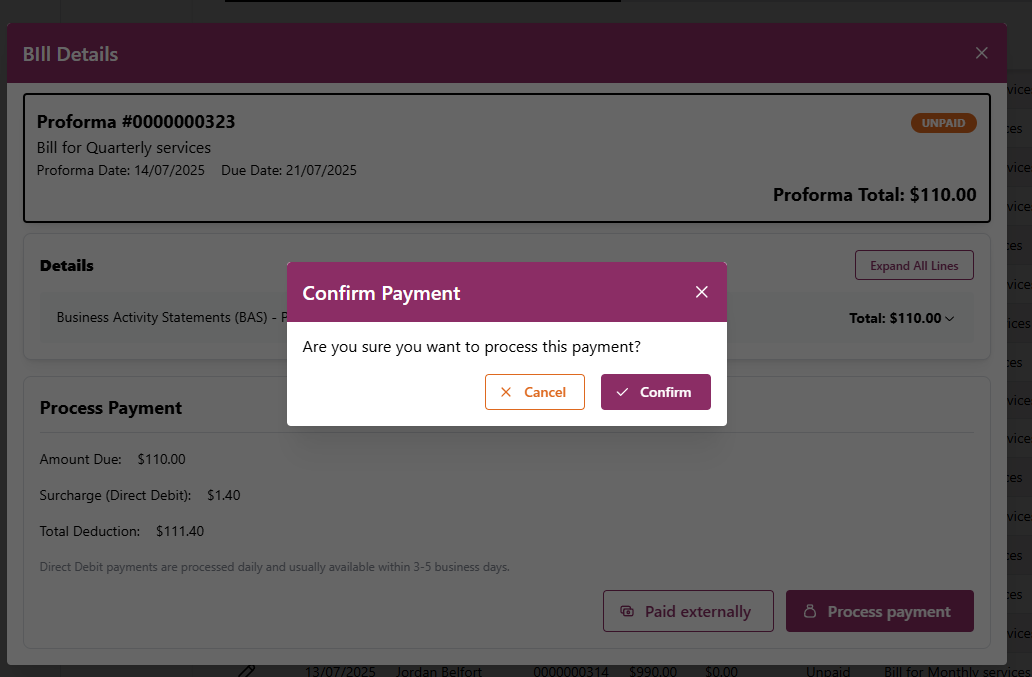Choose the Paid externally label
The height and width of the screenshot is (677, 1032).
(x=697, y=611)
